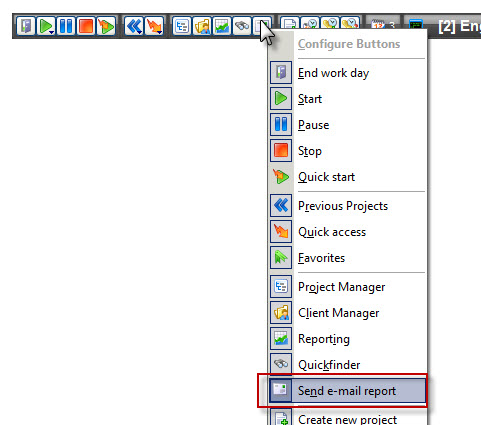Select Create new project menu item
This screenshot has height=425, width=481.
tap(347, 418)
